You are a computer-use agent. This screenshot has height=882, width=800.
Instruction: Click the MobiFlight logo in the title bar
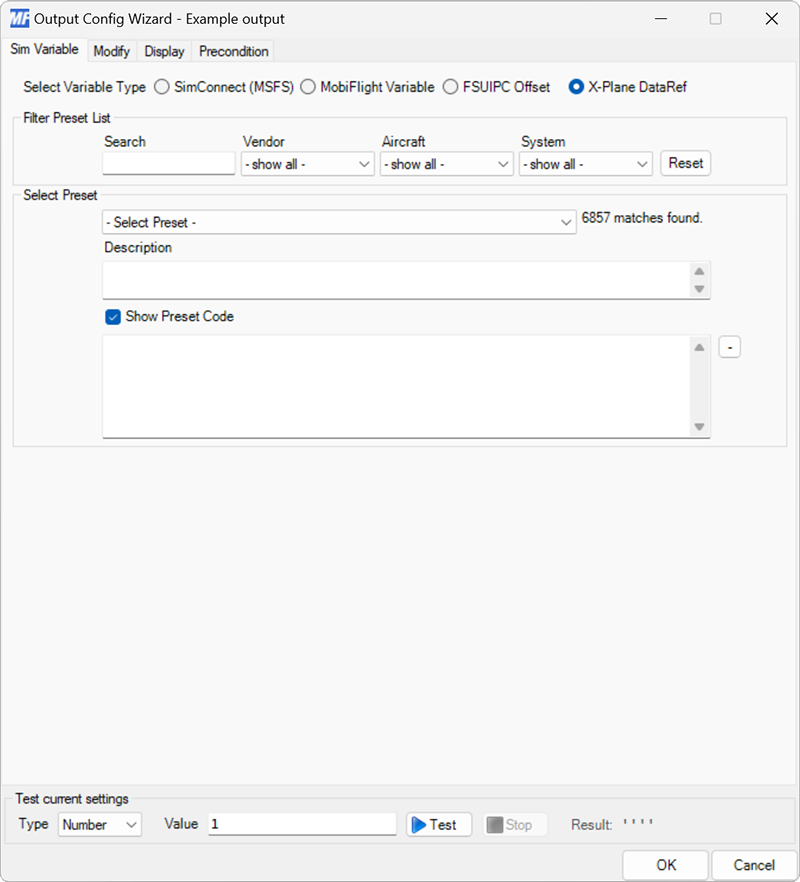click(x=18, y=18)
